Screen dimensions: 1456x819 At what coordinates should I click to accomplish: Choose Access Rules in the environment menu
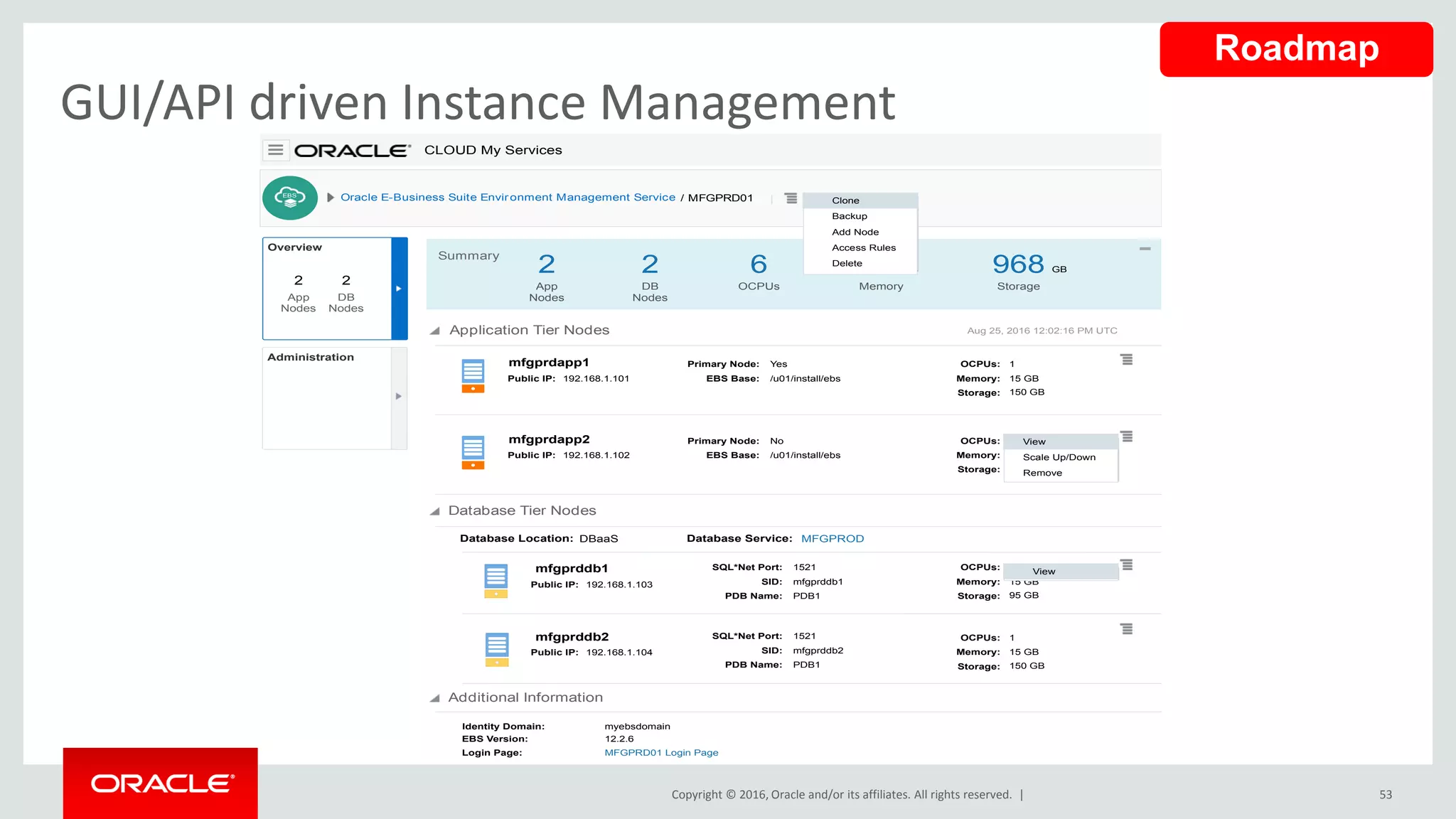click(x=860, y=247)
